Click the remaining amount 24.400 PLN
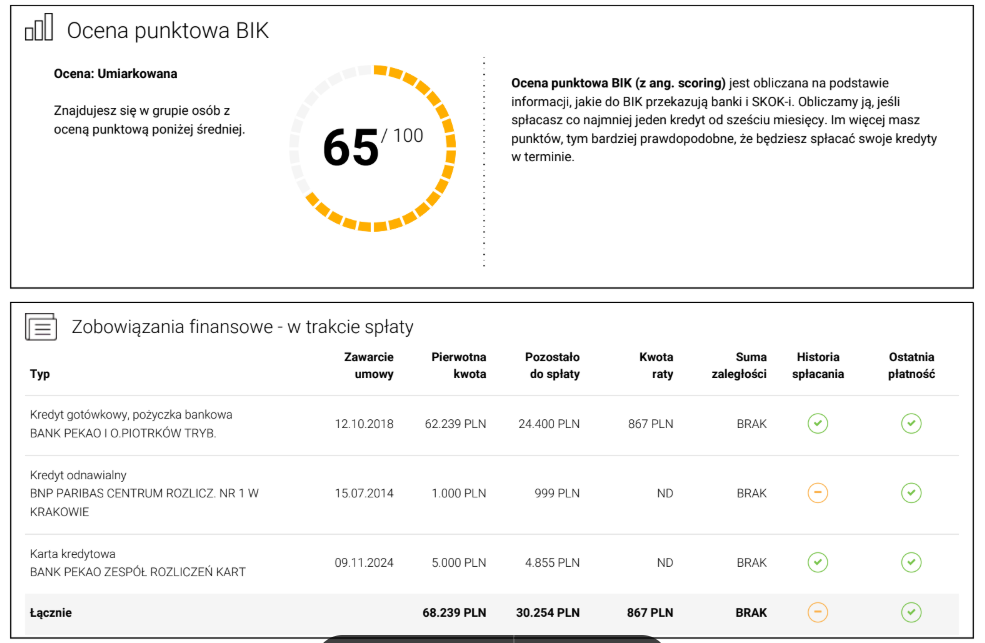The width and height of the screenshot is (985, 643). pyautogui.click(x=549, y=424)
